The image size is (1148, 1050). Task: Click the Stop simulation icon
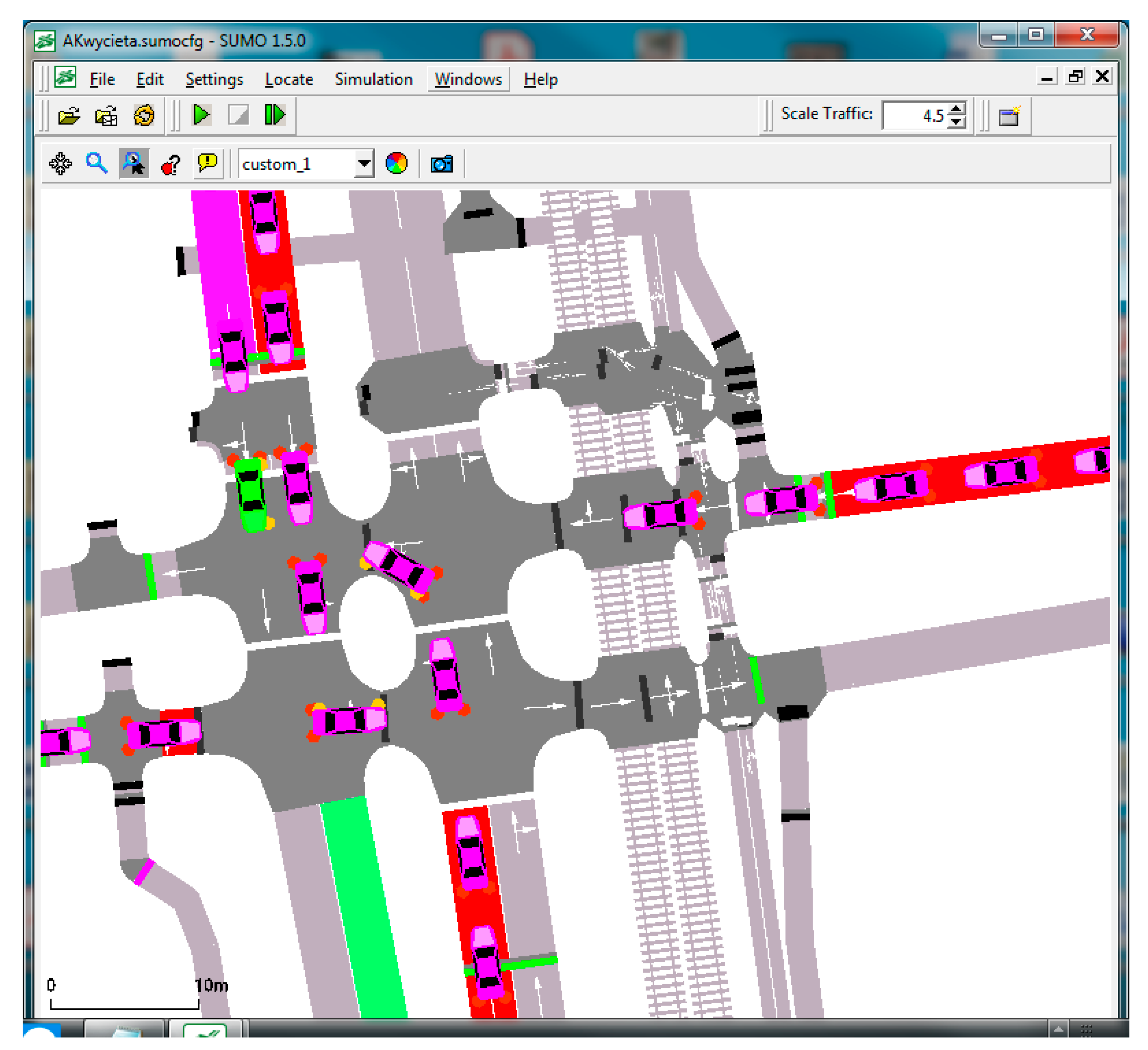[238, 116]
